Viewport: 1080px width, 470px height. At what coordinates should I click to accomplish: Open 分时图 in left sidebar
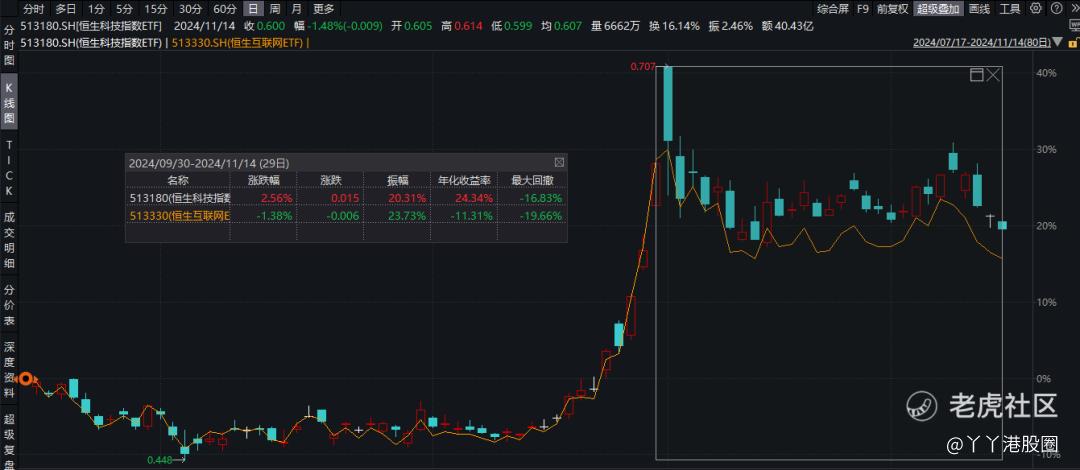pos(10,45)
